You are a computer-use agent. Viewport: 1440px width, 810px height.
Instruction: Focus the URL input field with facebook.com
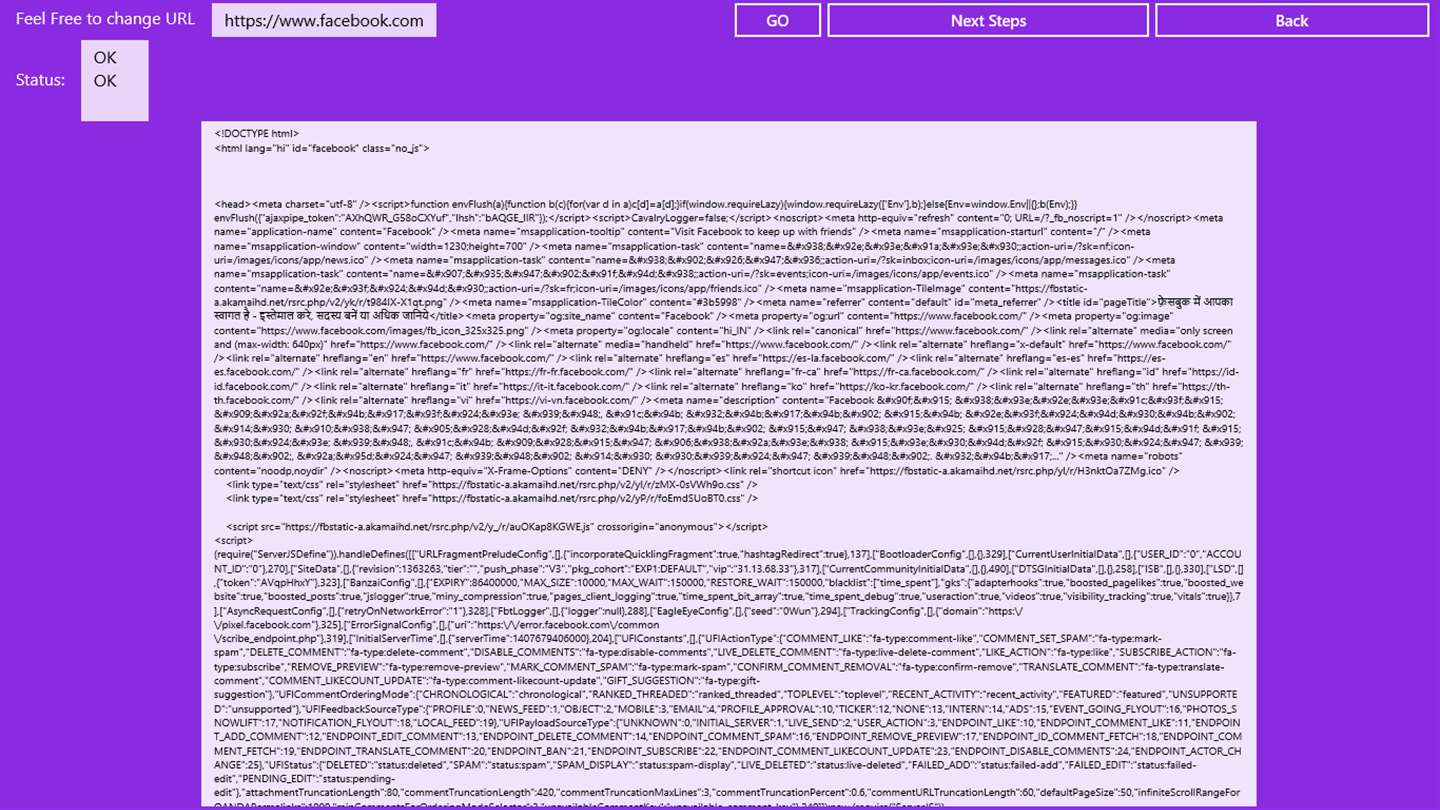324,20
